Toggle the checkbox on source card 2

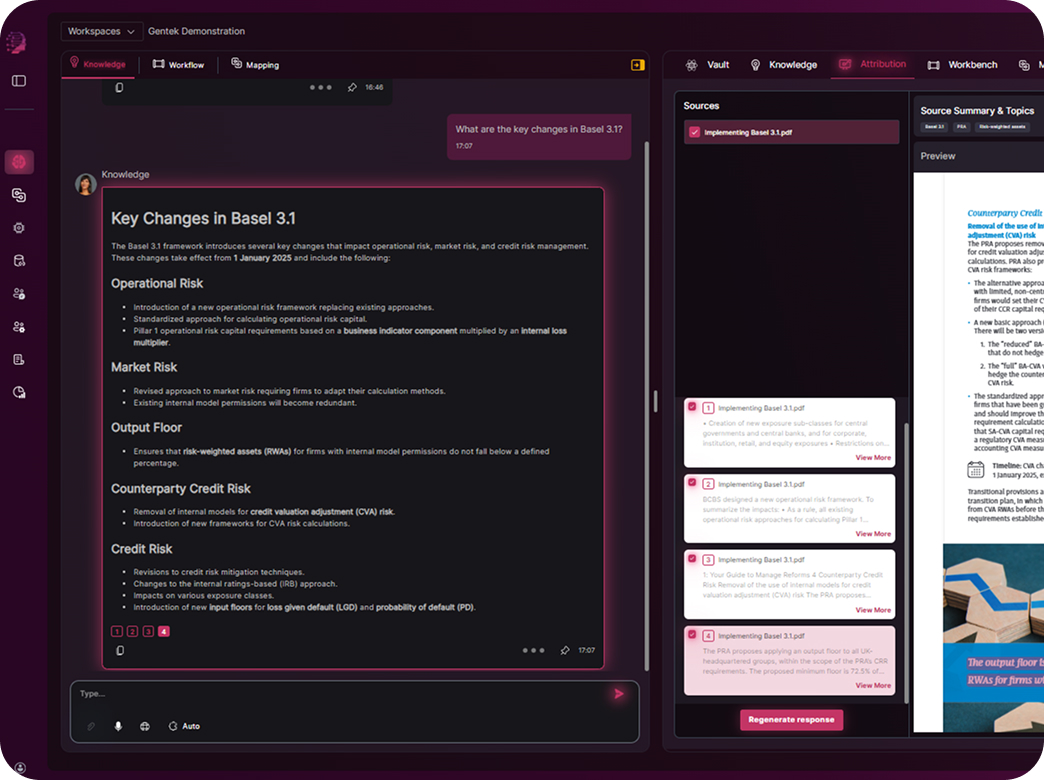pyautogui.click(x=690, y=481)
